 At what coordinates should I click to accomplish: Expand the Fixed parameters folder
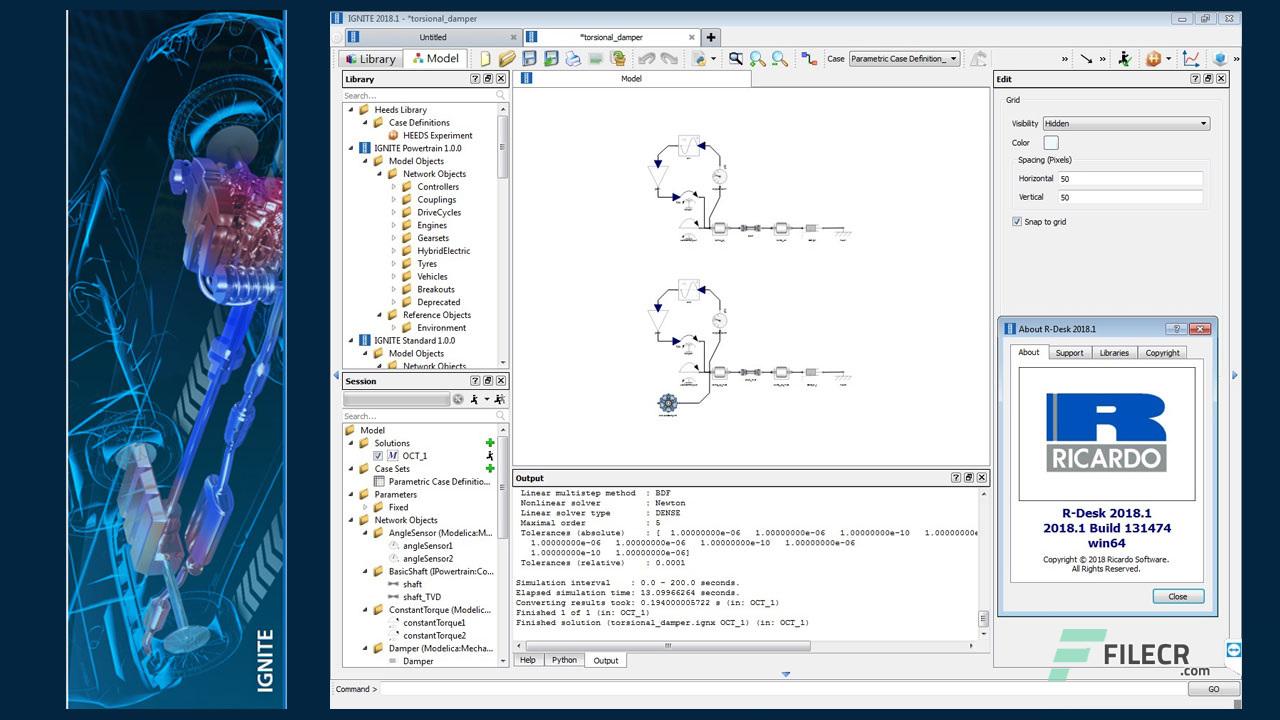pos(366,507)
